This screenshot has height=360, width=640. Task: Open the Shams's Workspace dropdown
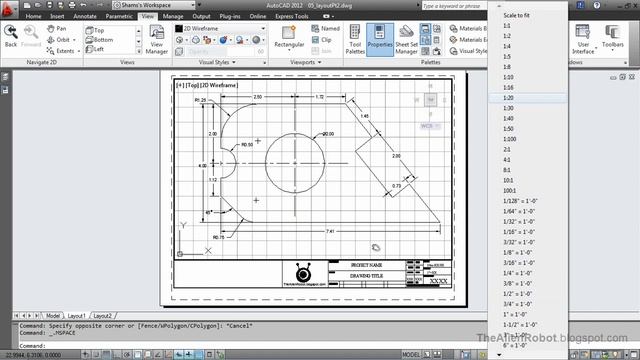(154, 5)
